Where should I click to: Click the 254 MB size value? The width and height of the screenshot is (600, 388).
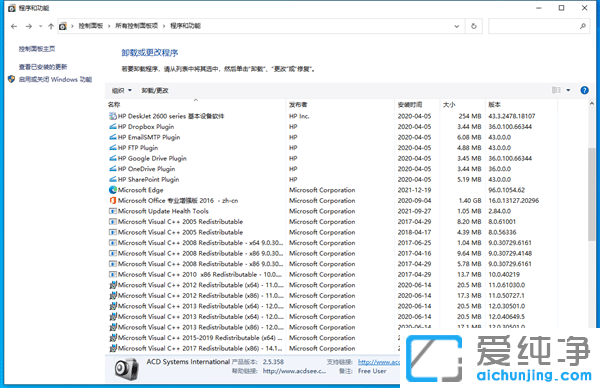(470, 116)
